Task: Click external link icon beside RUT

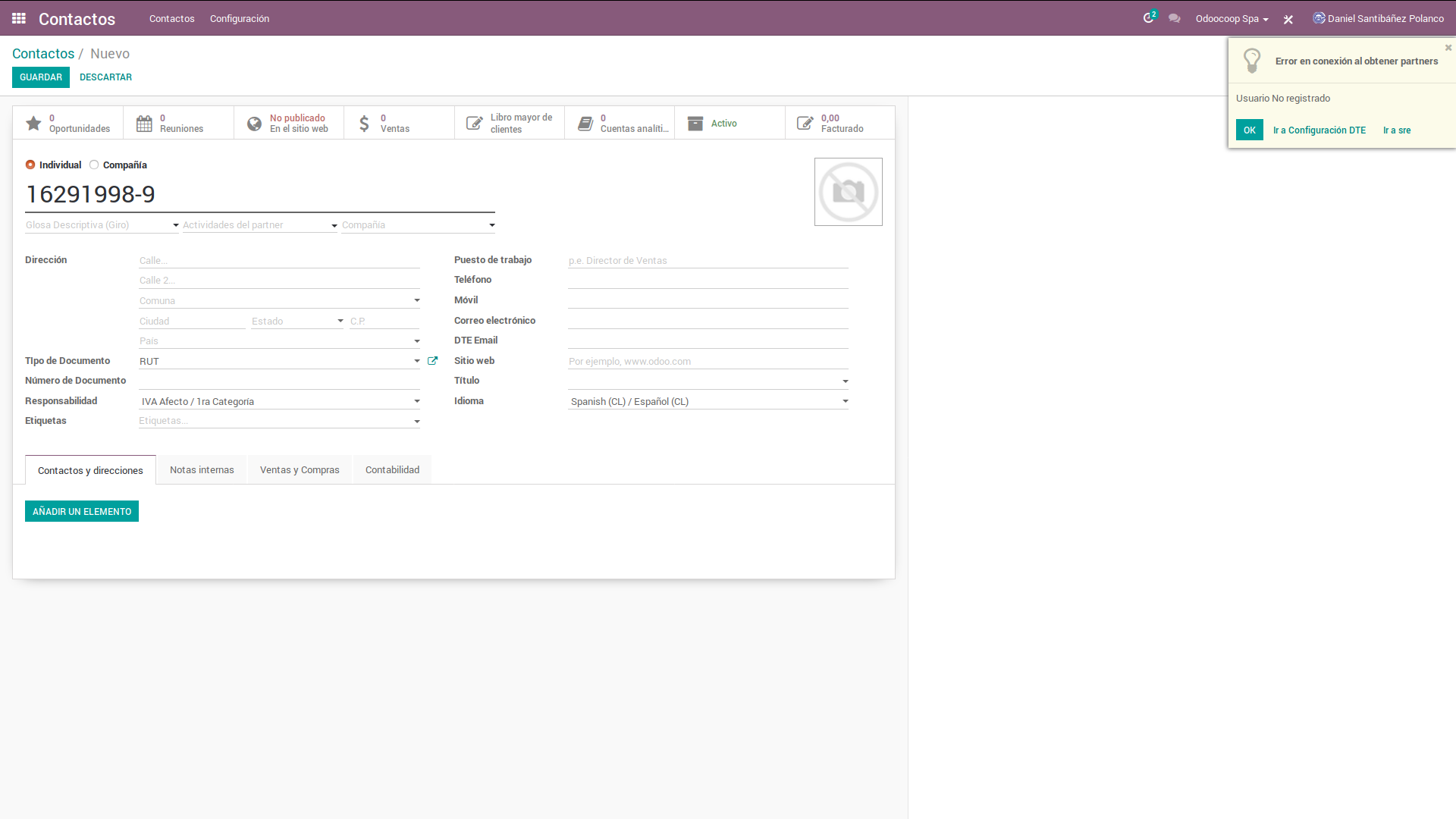Action: point(432,361)
